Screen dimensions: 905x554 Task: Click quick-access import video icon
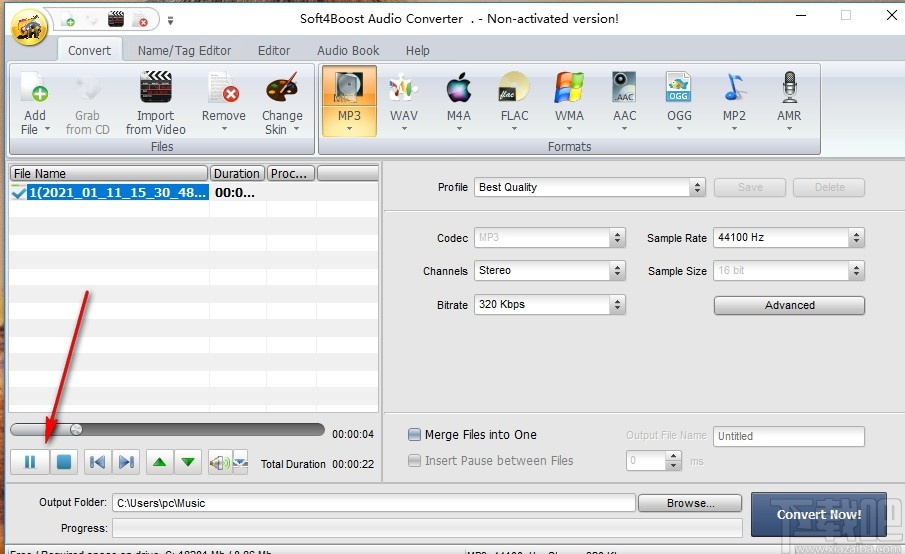(x=116, y=20)
